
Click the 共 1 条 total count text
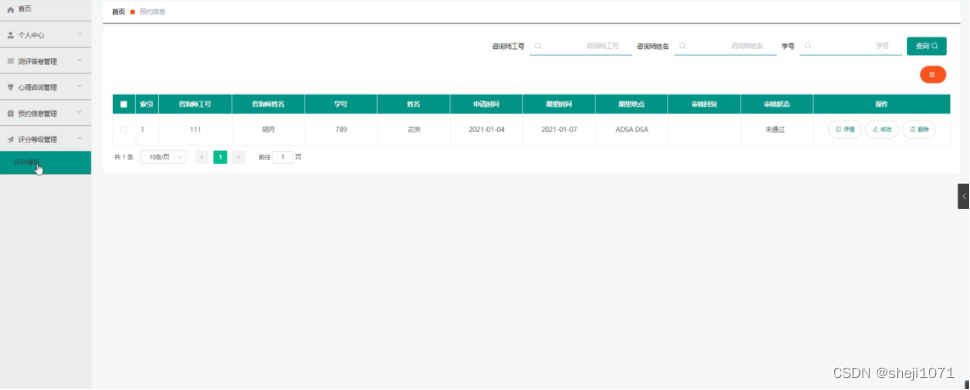point(124,157)
